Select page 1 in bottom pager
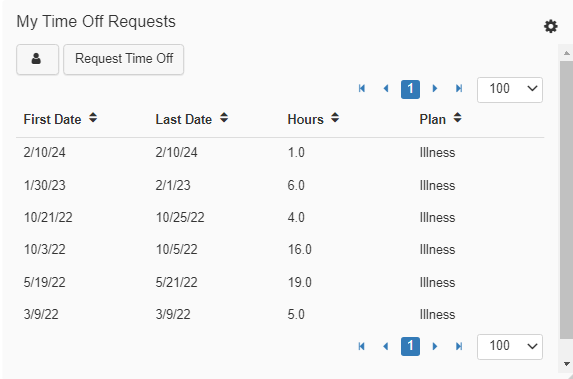This screenshot has width=573, height=379. click(410, 346)
